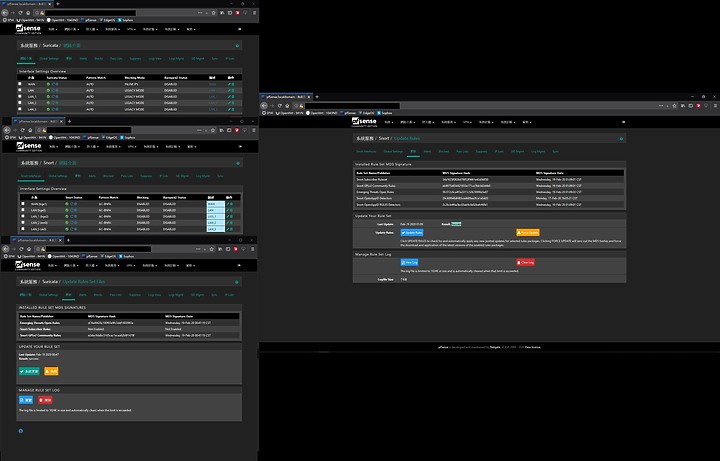Image resolution: width=720 pixels, height=461 pixels.
Task: Open the Sophos bookmark in the Suricata interfaces window
Action: (126, 20)
